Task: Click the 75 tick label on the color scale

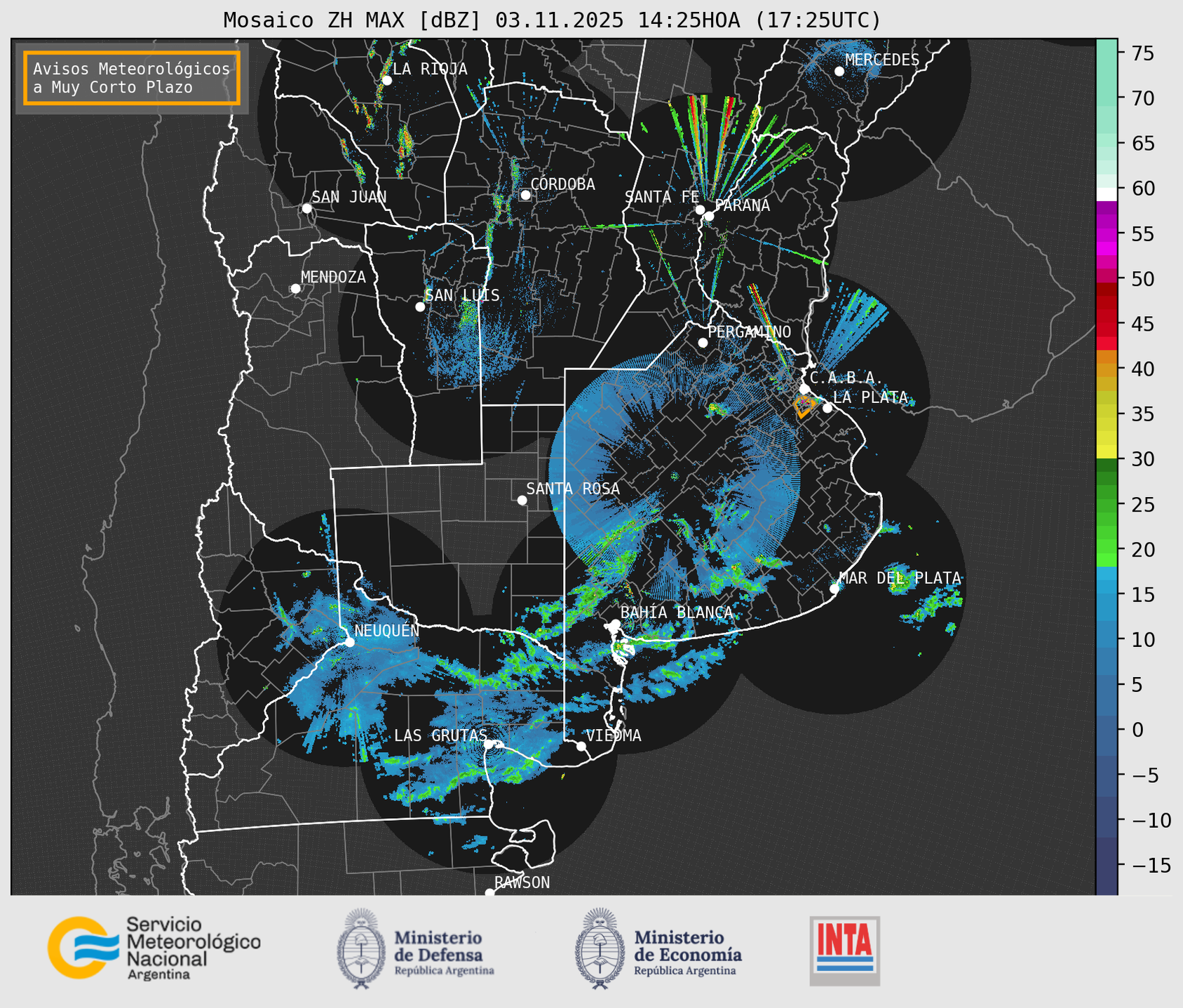Action: (x=1142, y=53)
